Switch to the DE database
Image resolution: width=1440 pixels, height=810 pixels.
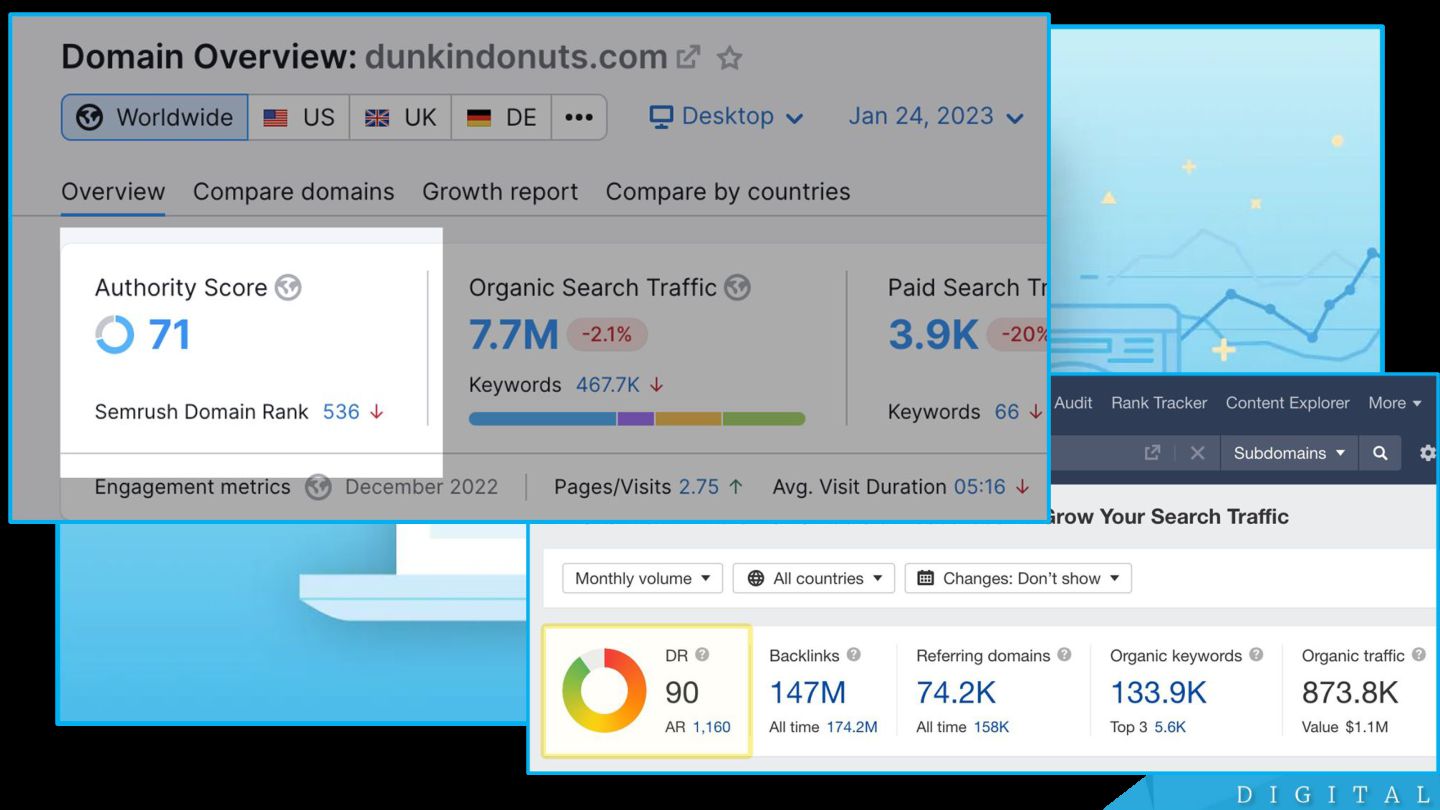coord(502,117)
